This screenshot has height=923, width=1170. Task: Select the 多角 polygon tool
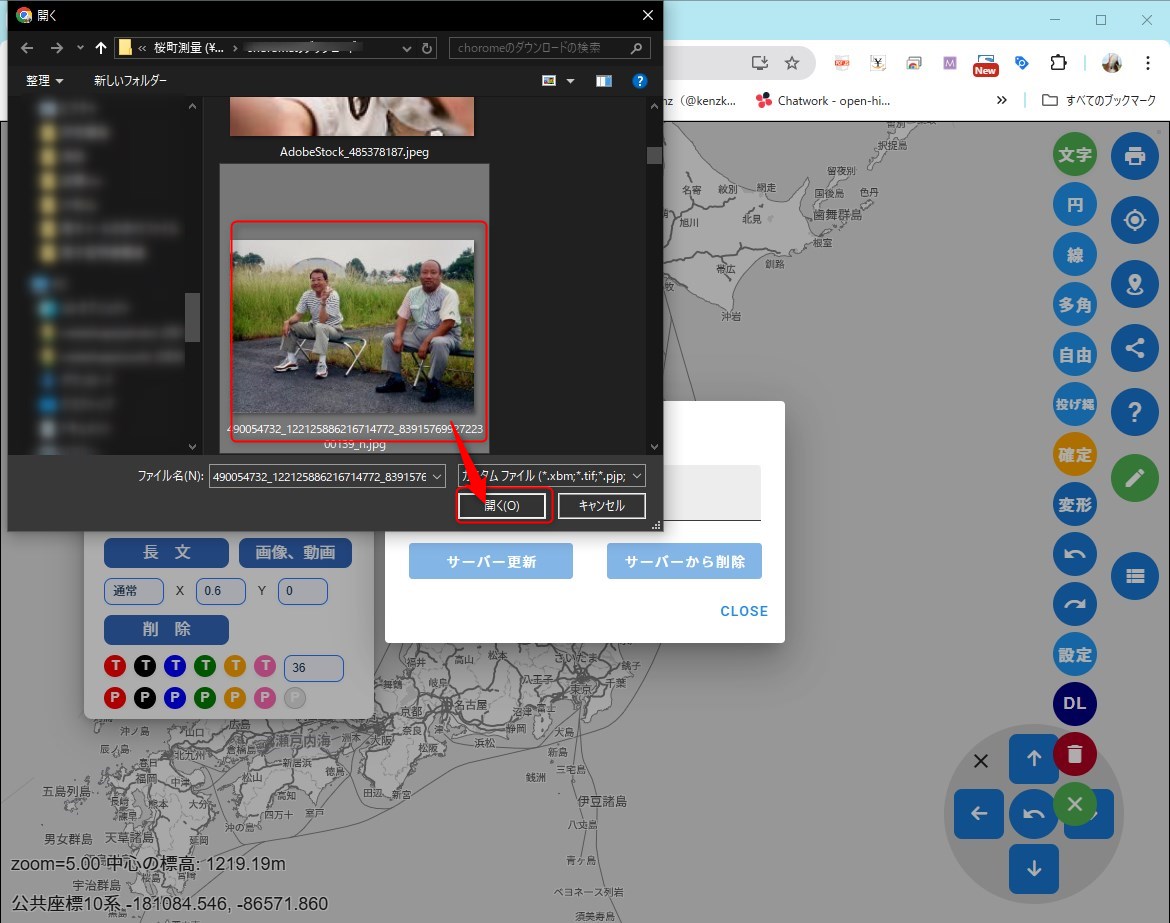point(1075,305)
